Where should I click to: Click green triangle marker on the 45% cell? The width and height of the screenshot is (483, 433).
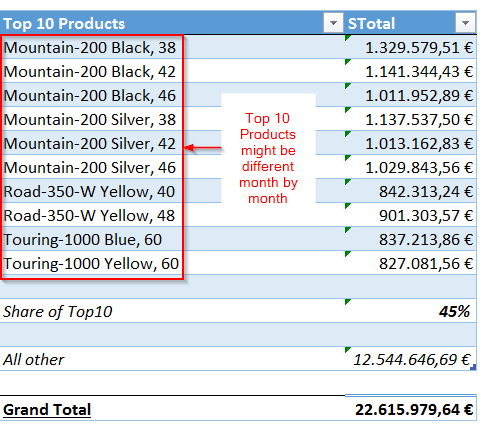(x=348, y=302)
